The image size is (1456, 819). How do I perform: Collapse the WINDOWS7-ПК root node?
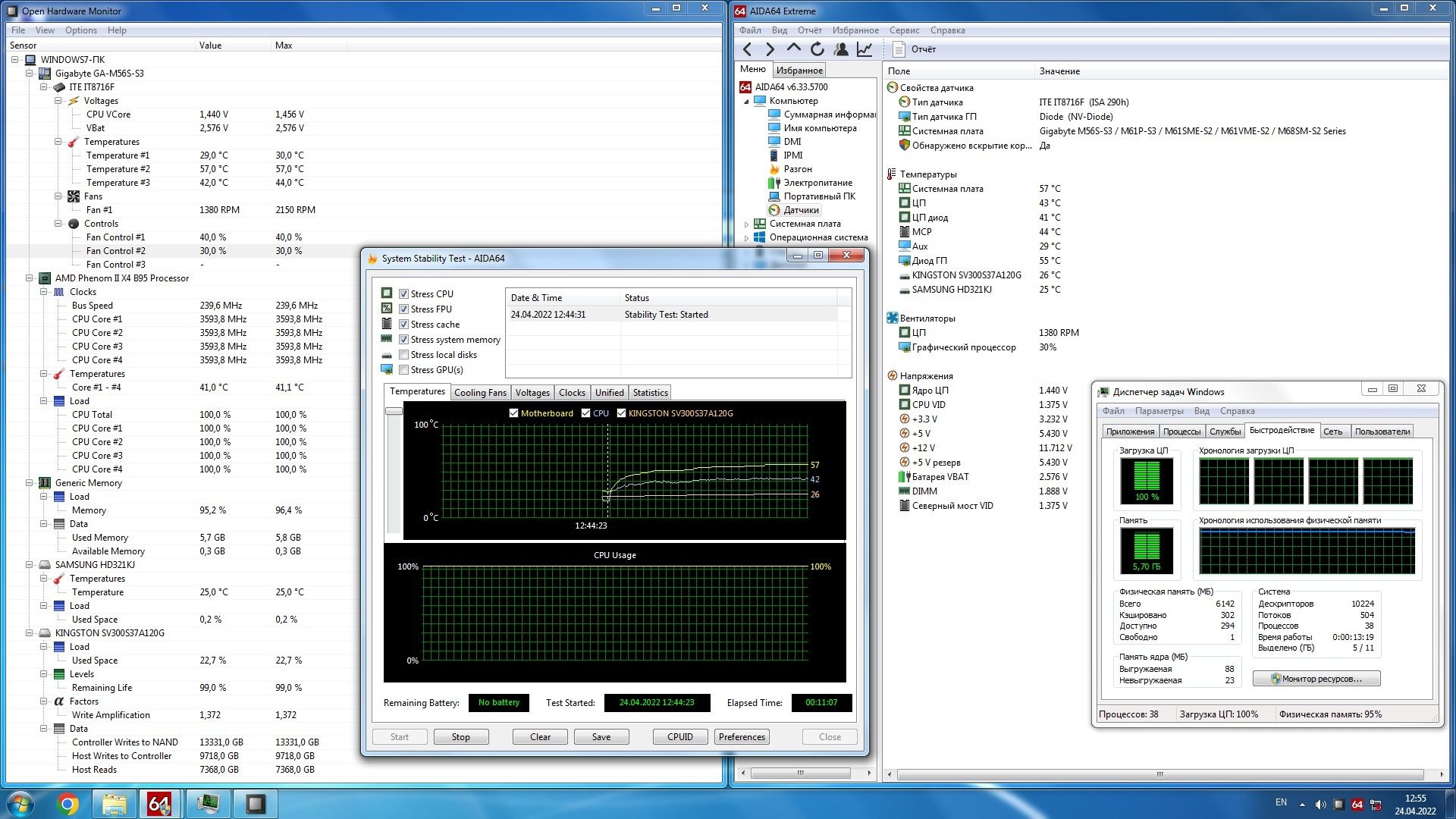pyautogui.click(x=14, y=60)
